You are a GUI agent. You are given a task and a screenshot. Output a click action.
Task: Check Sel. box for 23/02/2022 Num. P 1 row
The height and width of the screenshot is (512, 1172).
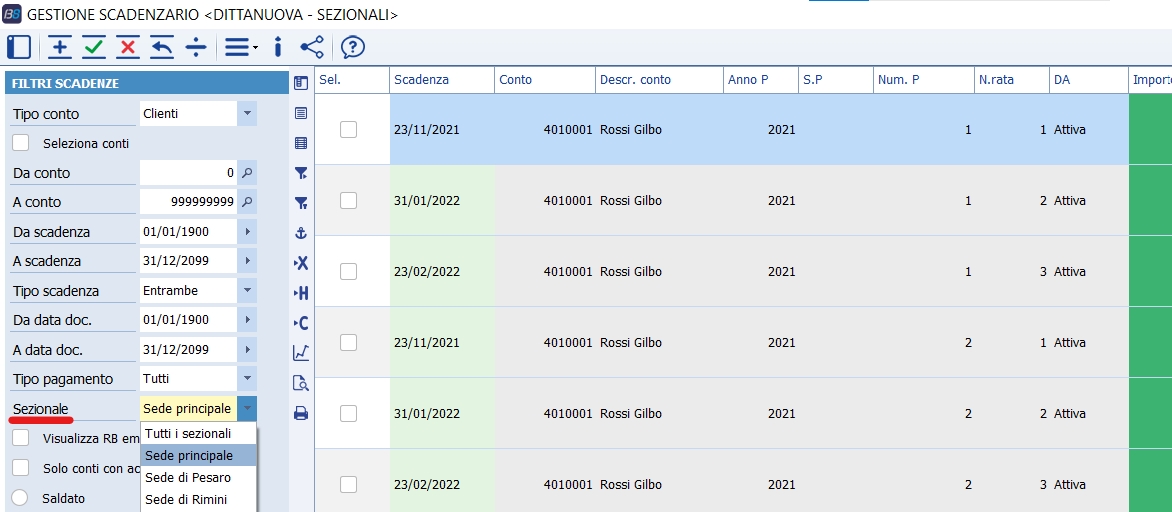348,271
